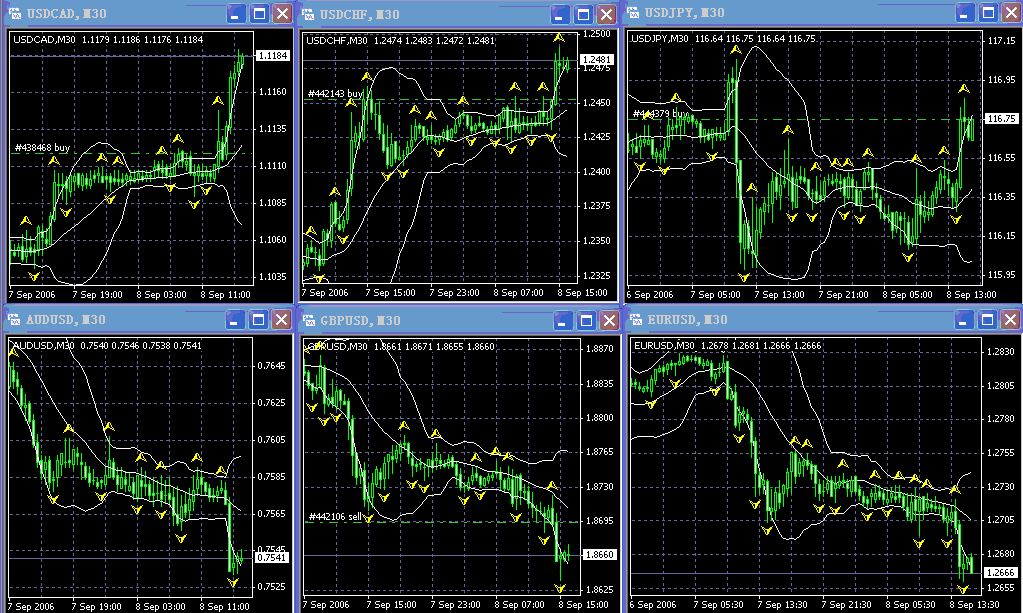Viewport: 1023px width, 613px height.
Task: Close the USDCAD chart window
Action: [282, 13]
